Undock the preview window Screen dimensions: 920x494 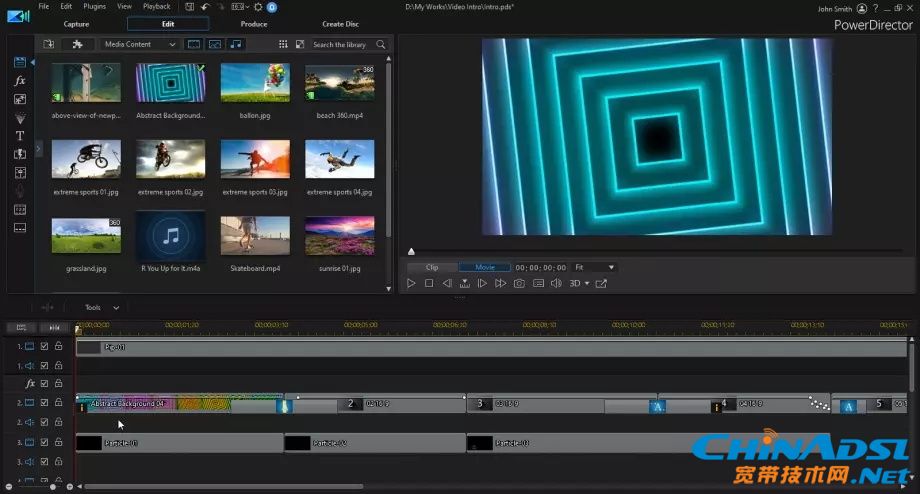(x=601, y=284)
